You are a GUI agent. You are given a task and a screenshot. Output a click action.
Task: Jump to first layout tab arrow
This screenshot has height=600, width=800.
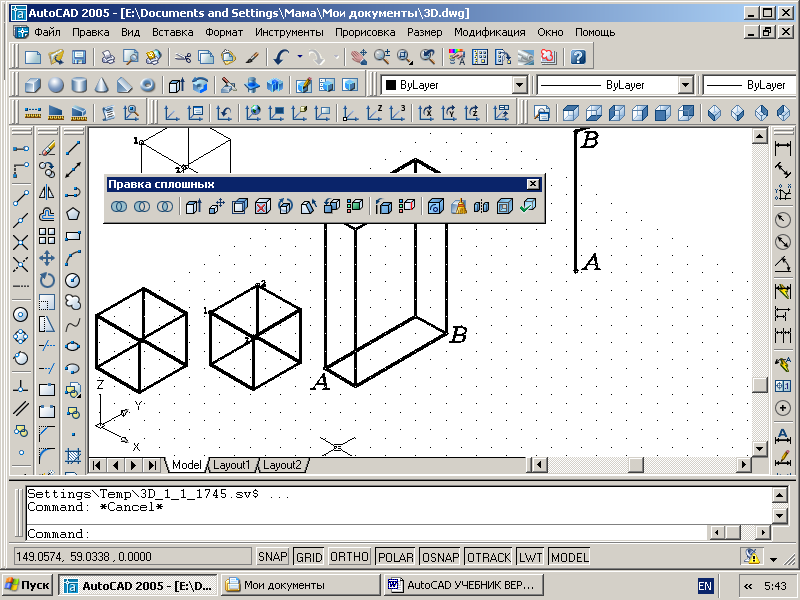point(97,465)
